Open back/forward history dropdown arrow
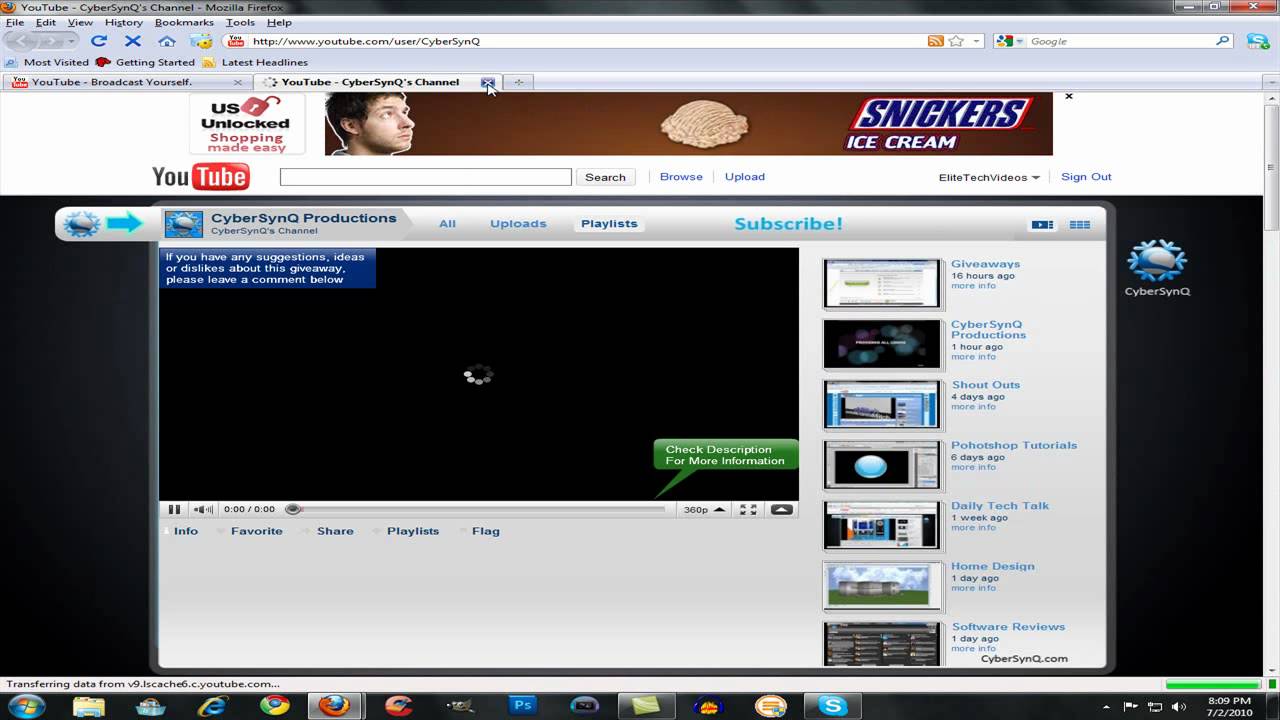 point(71,41)
